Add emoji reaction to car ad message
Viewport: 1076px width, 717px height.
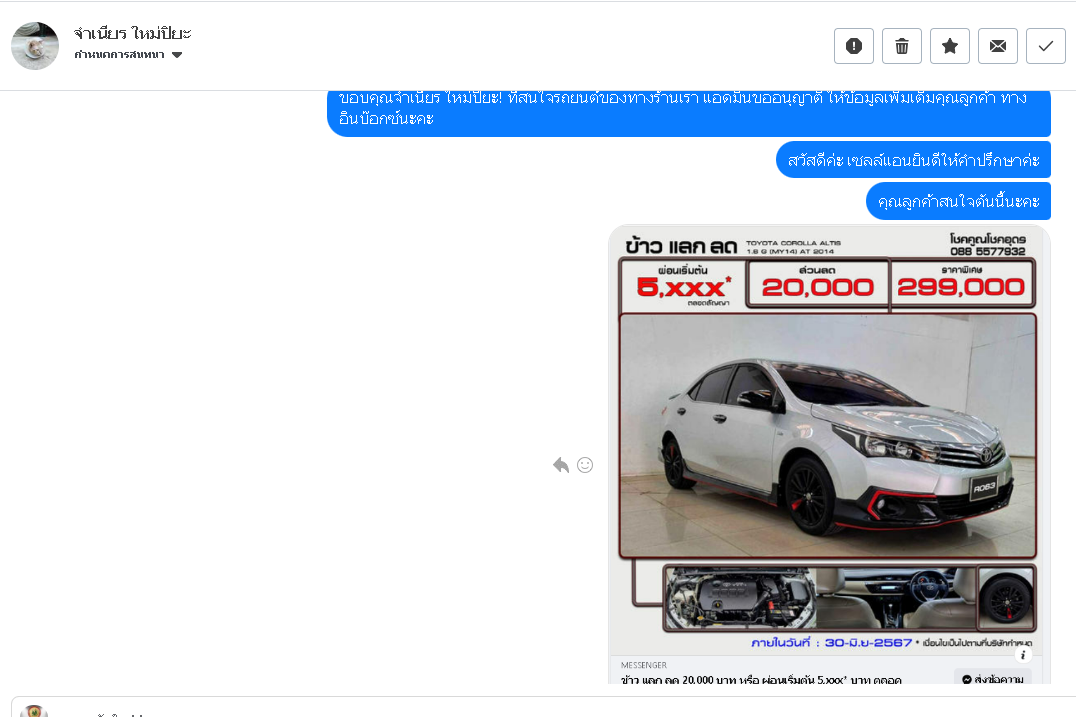tap(585, 465)
